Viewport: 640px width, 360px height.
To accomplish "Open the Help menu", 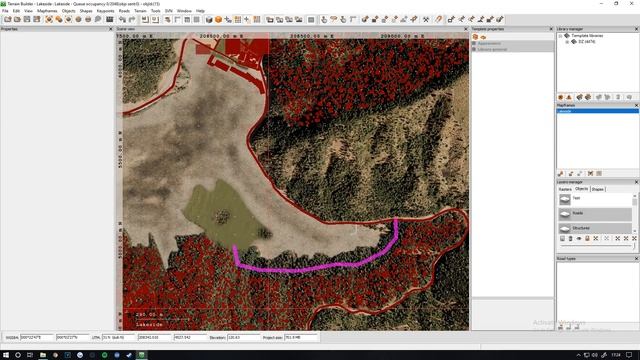I will 200,11.
